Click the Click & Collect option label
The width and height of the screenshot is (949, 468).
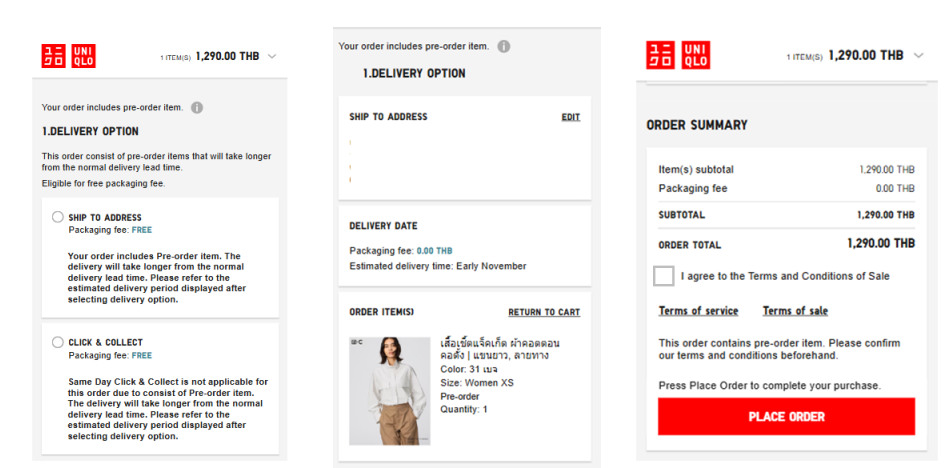click(x=105, y=342)
